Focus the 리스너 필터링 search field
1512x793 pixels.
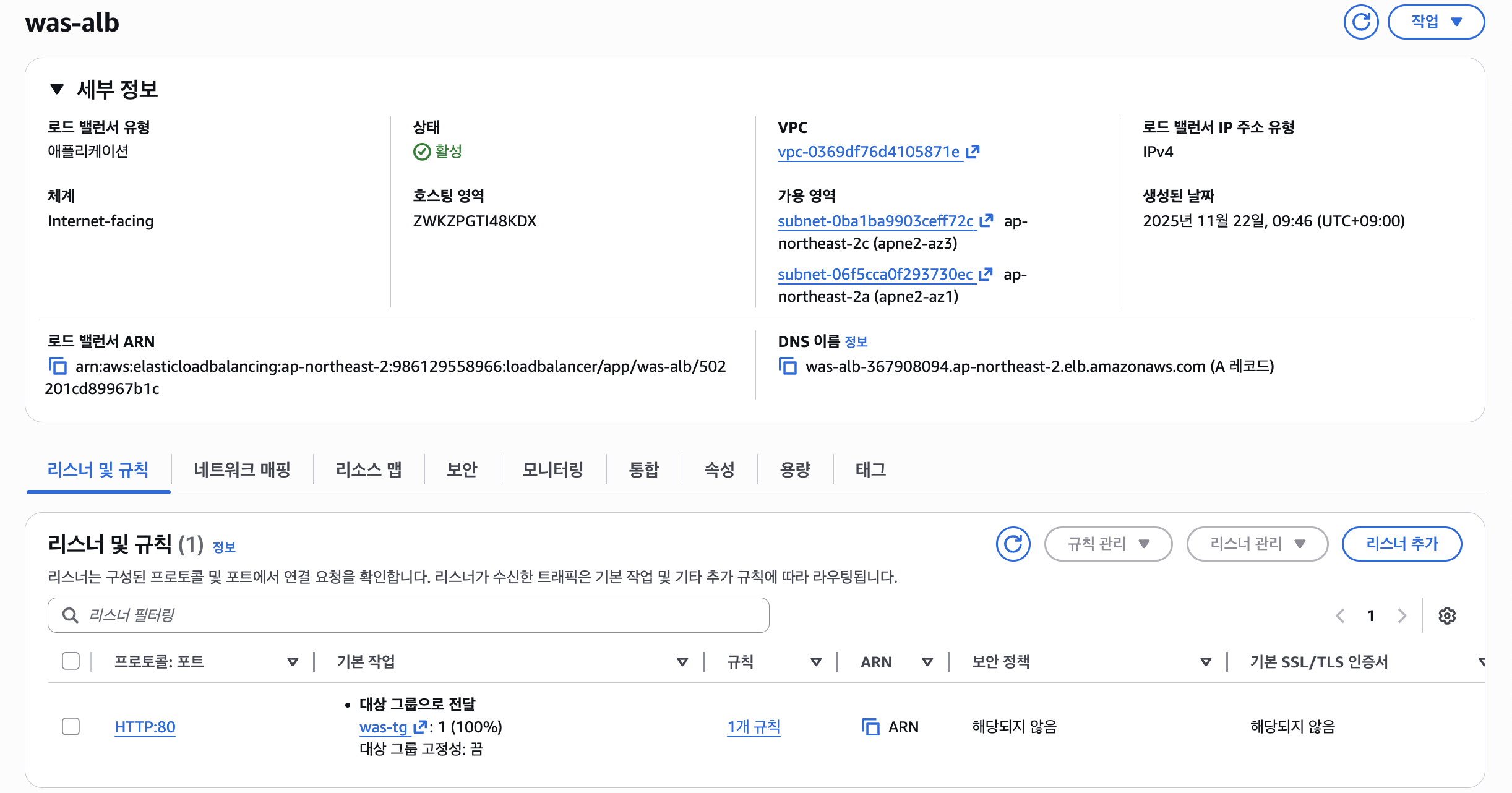[408, 615]
